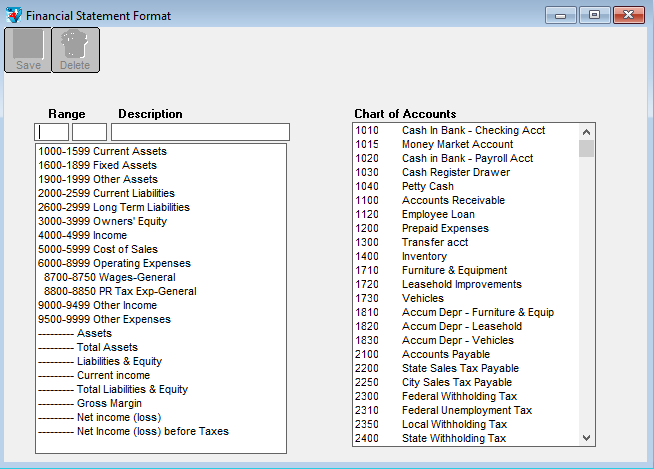Select 8700-8750 Wages-General sub-range
This screenshot has height=469, width=654.
[x=109, y=277]
